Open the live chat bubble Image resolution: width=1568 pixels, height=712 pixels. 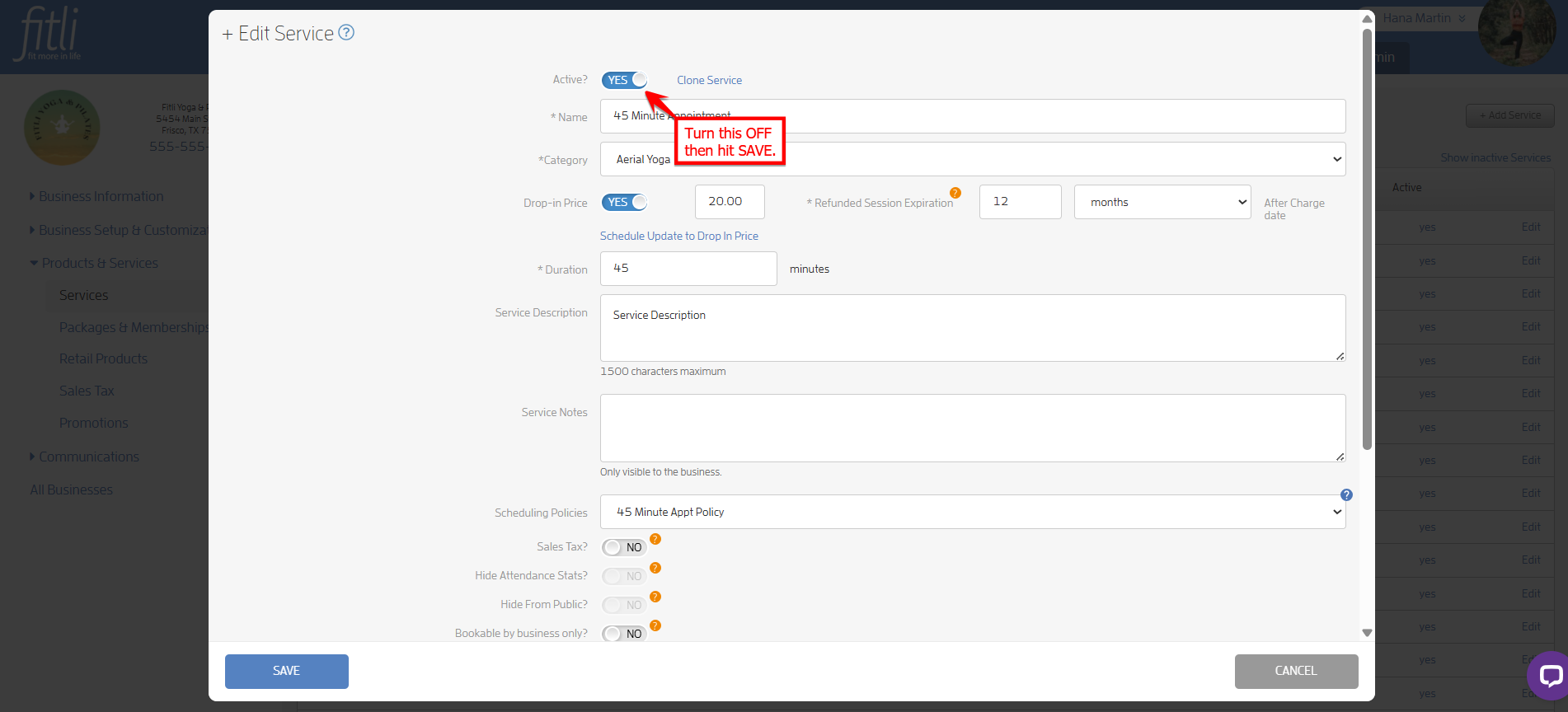[x=1550, y=676]
